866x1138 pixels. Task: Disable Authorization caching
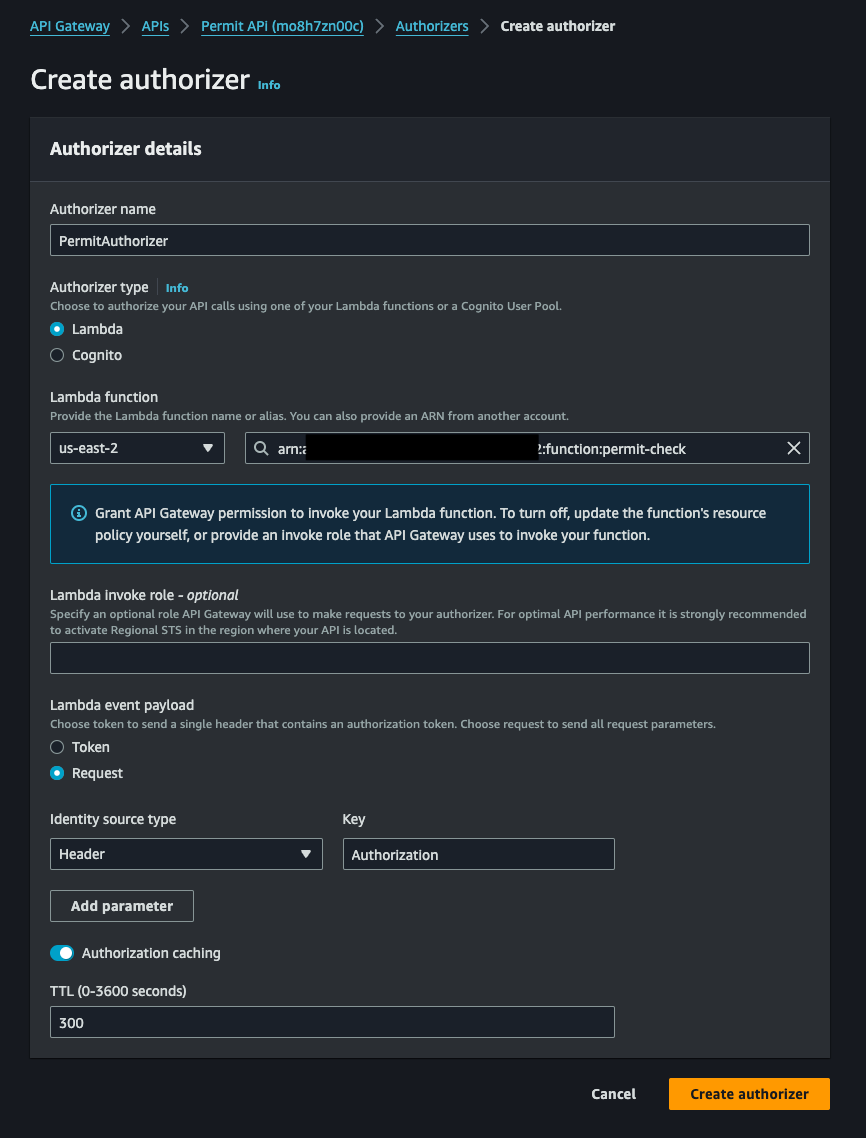pos(62,953)
